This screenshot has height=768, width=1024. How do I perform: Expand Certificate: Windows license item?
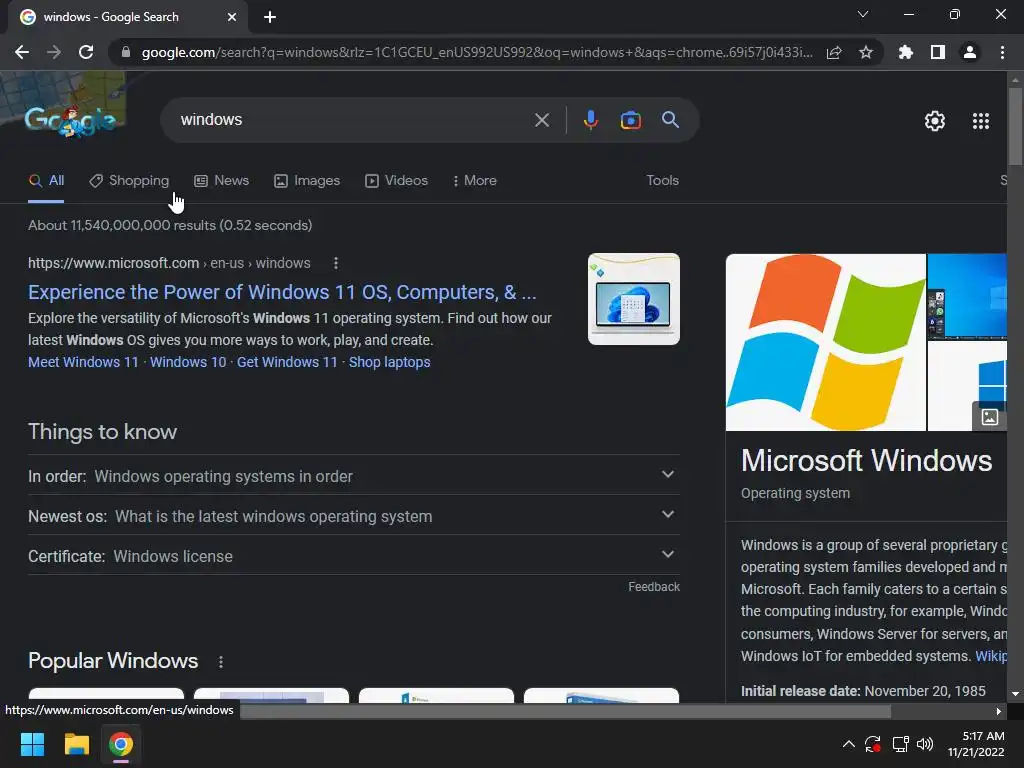click(354, 556)
